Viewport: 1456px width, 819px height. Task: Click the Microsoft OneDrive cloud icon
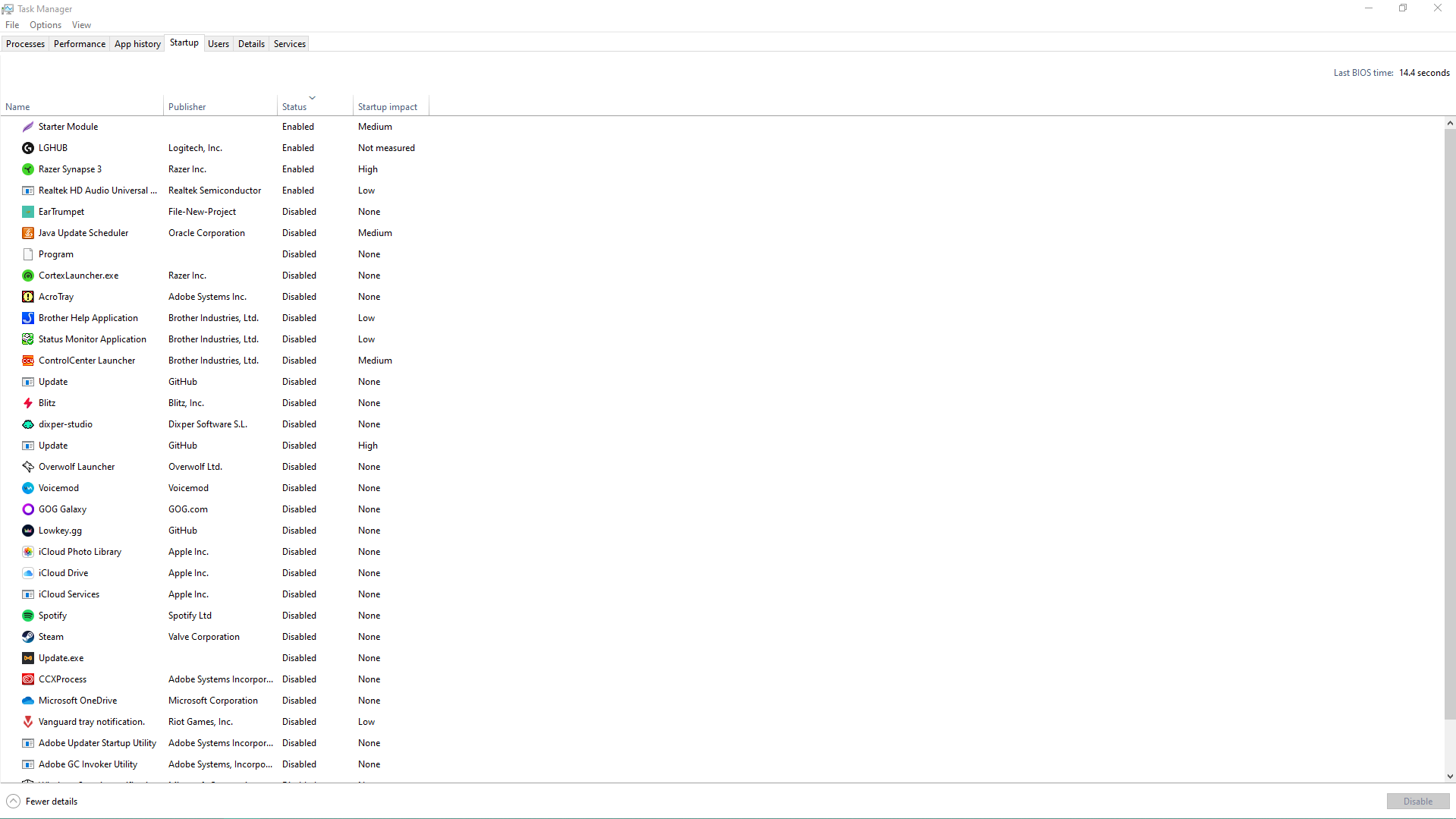pos(28,701)
